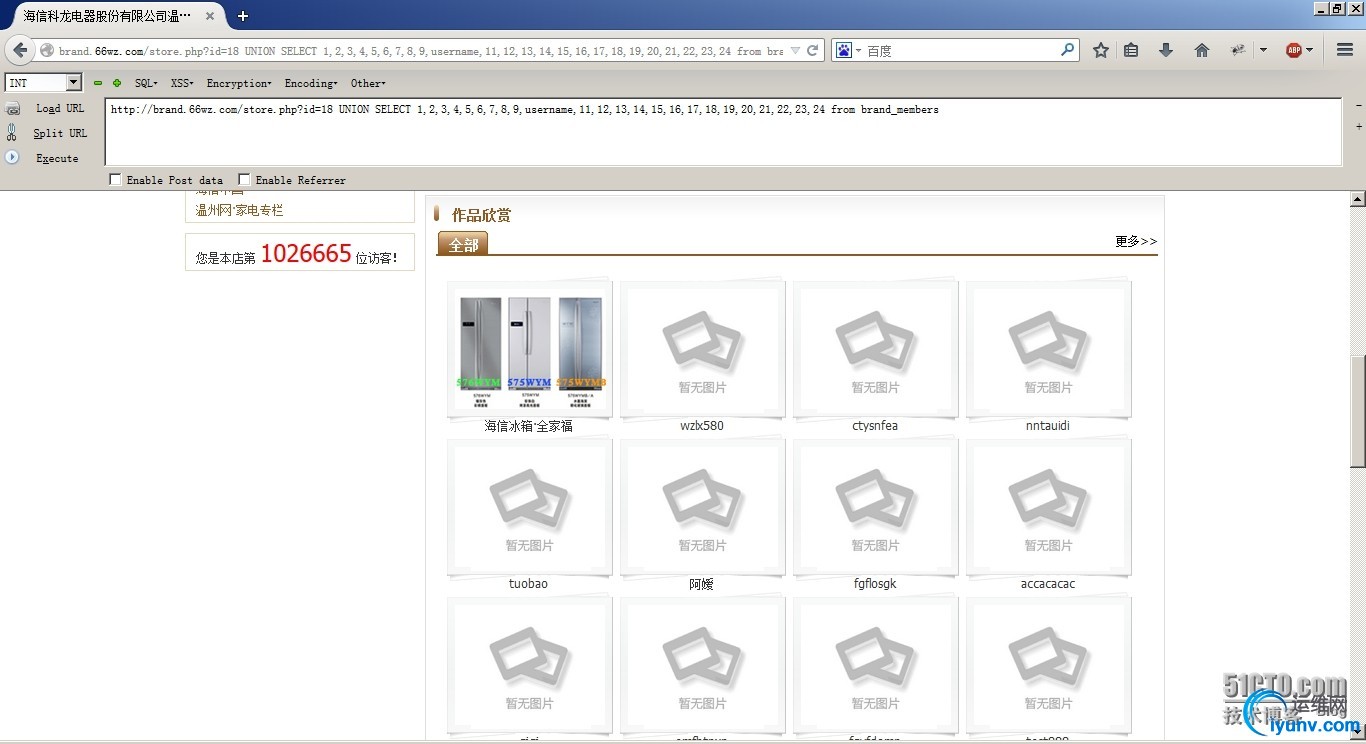
Task: Open the 海信冰箱·全家福 caption link
Action: [x=529, y=426]
